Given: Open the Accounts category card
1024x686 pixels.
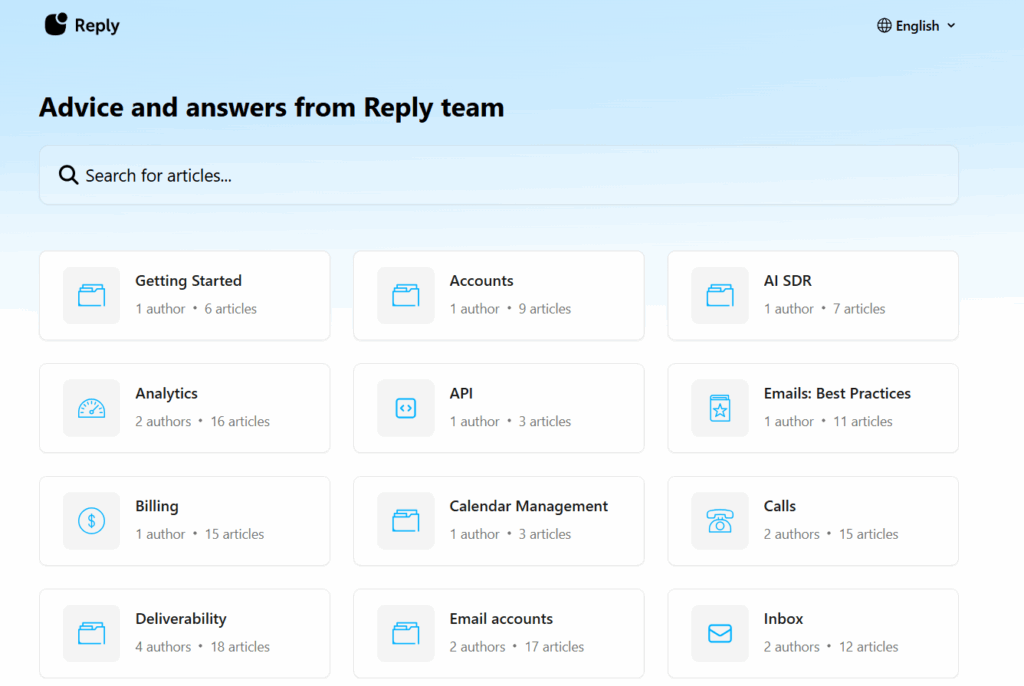Looking at the screenshot, I should pyautogui.click(x=498, y=295).
